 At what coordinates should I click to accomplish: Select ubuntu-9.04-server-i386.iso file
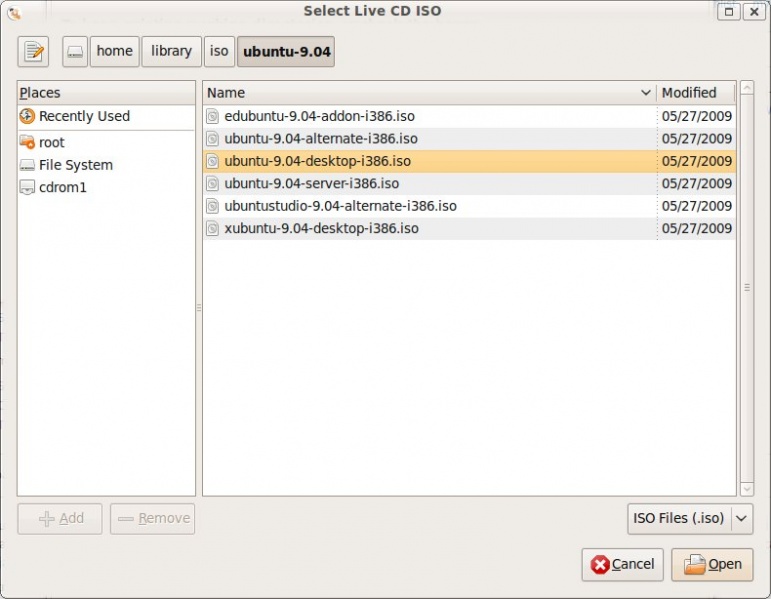[311, 183]
